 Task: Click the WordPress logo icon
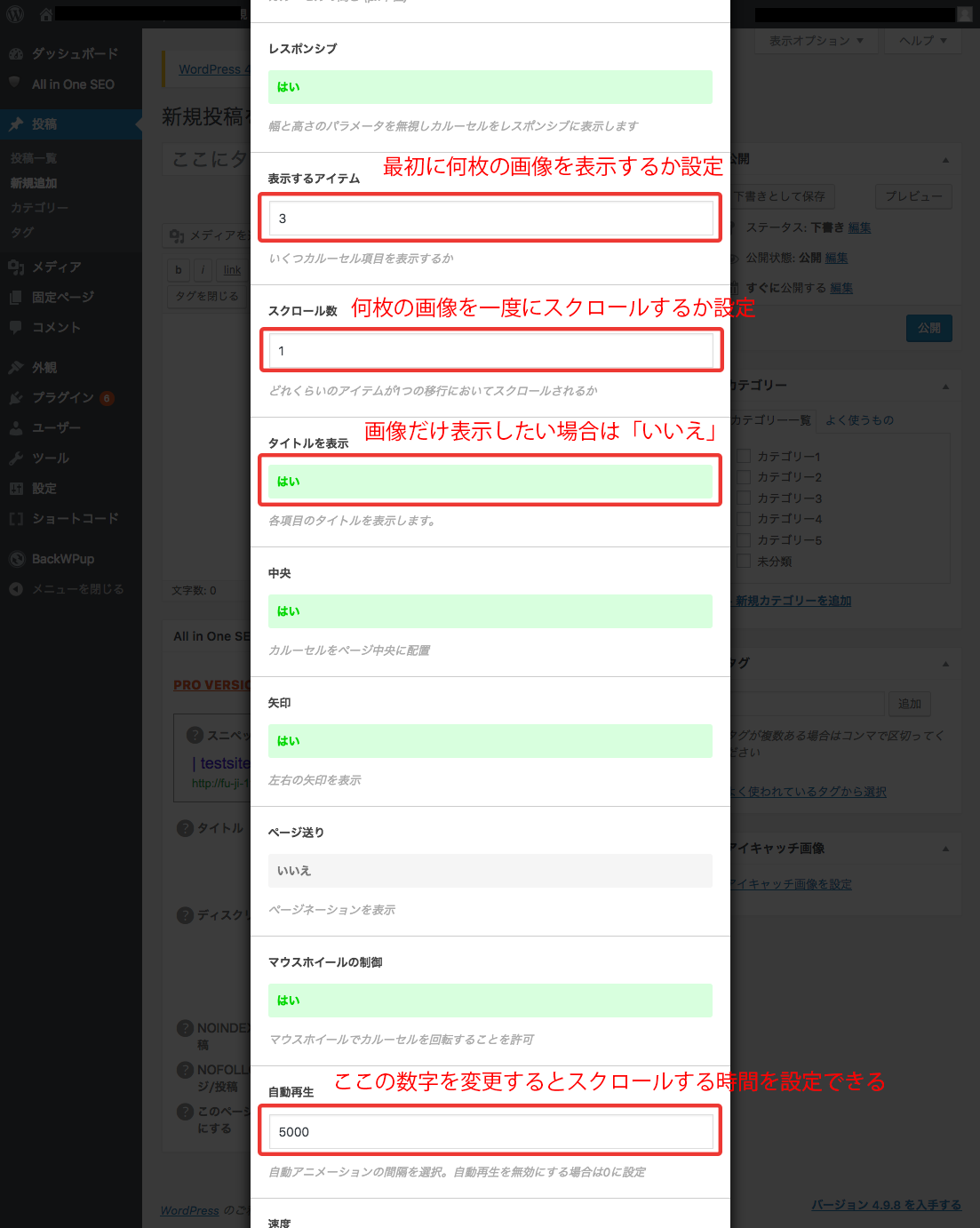tap(15, 14)
